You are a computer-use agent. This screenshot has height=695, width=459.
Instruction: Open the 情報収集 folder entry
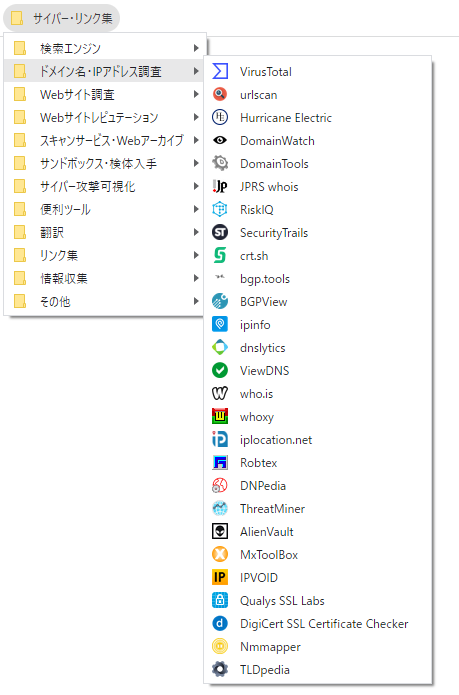pyautogui.click(x=105, y=278)
